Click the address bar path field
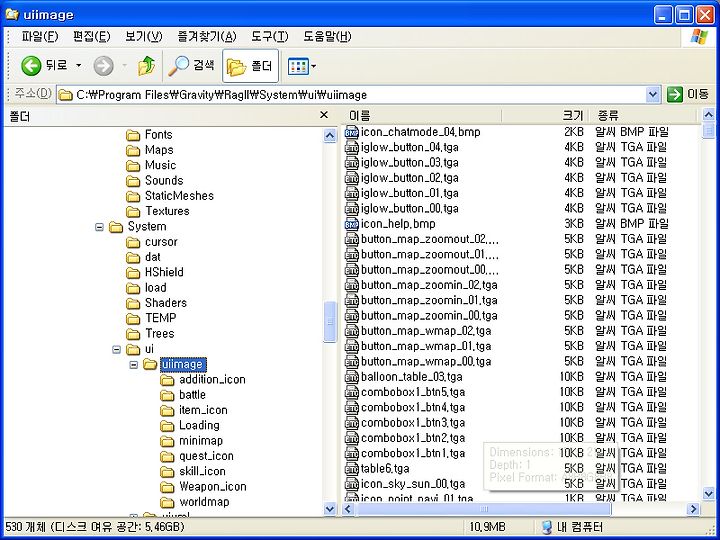This screenshot has height=540, width=720. 352,95
